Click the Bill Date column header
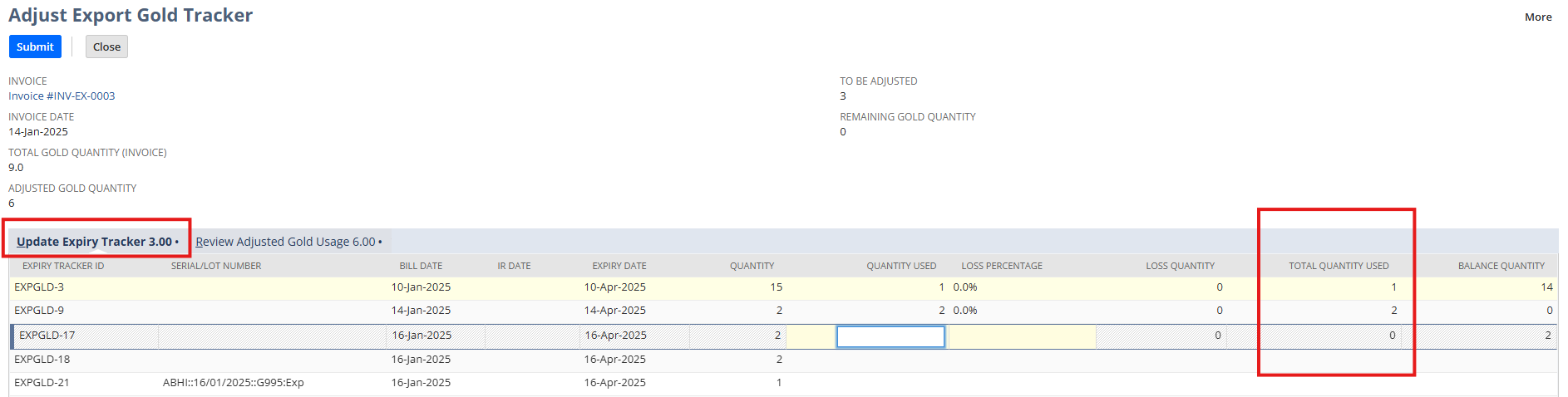Screen dimensions: 1568x397 click(x=421, y=266)
